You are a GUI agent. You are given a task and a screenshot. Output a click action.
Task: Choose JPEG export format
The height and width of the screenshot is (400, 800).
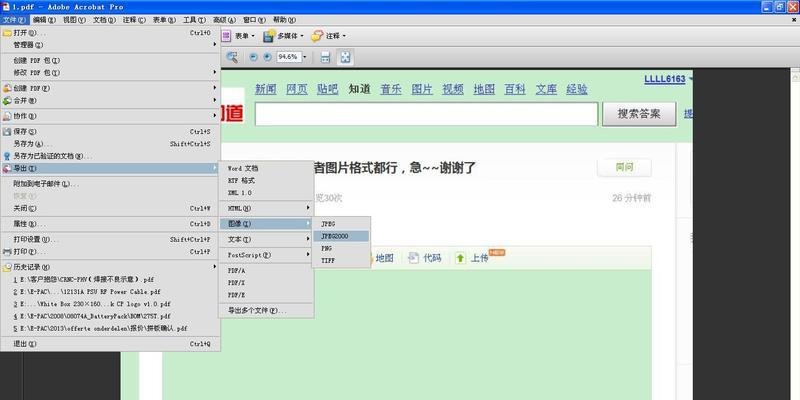coord(341,224)
